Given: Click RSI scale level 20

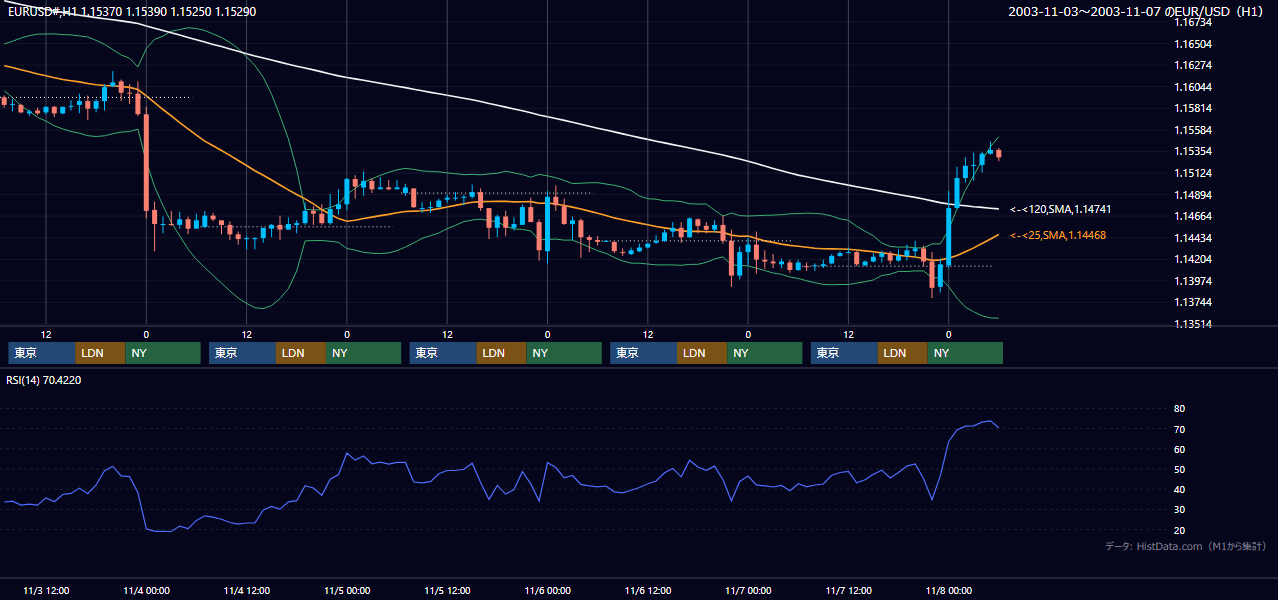Looking at the screenshot, I should (x=1180, y=531).
